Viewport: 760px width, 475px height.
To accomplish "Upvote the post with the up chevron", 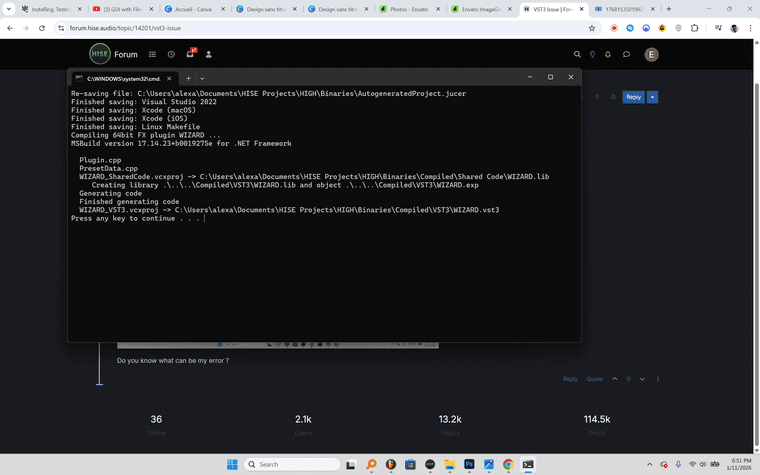I will click(x=615, y=379).
